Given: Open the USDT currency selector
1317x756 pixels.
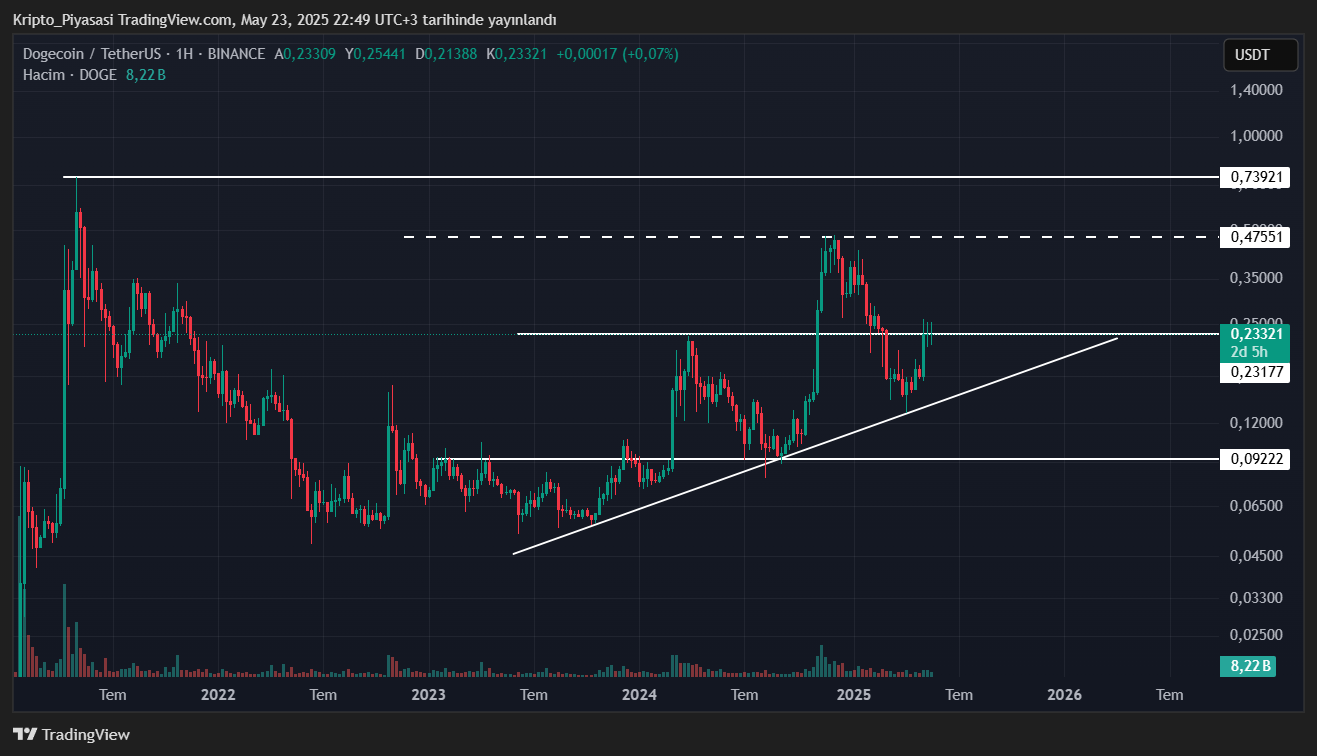Looking at the screenshot, I should (x=1260, y=55).
